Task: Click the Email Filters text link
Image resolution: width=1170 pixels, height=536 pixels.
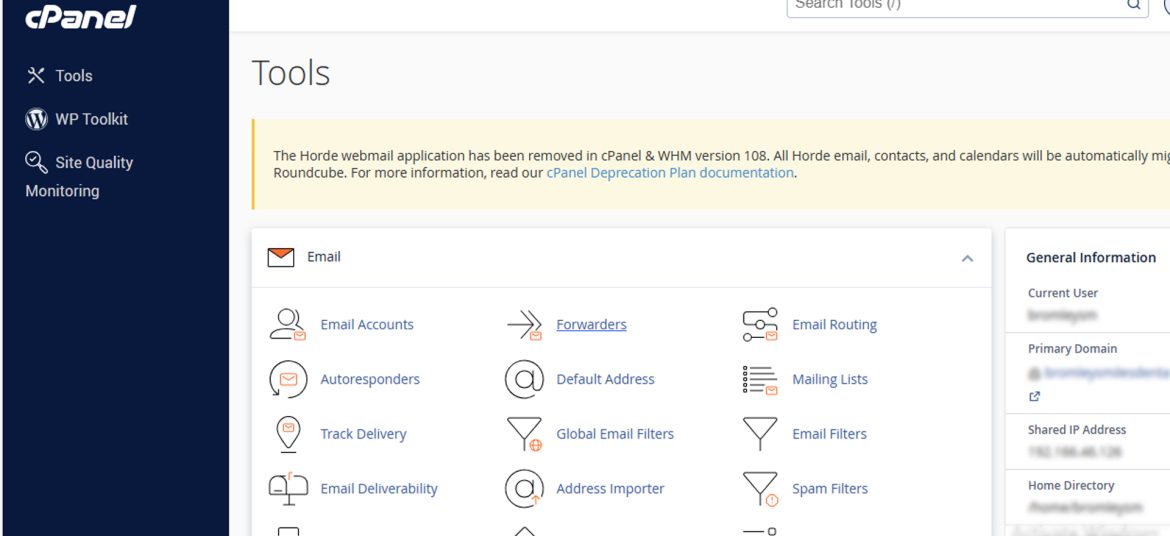Action: pyautogui.click(x=829, y=434)
